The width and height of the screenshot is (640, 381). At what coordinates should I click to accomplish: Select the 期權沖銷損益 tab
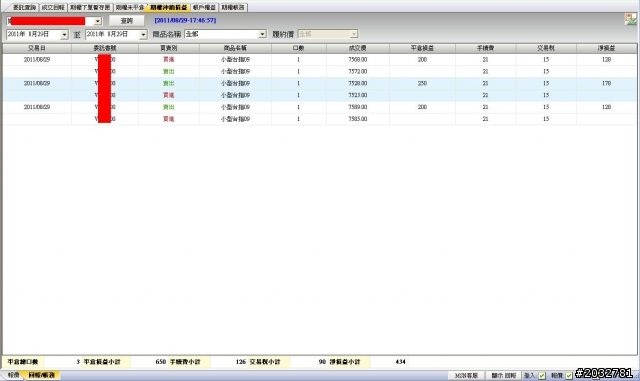click(x=168, y=7)
